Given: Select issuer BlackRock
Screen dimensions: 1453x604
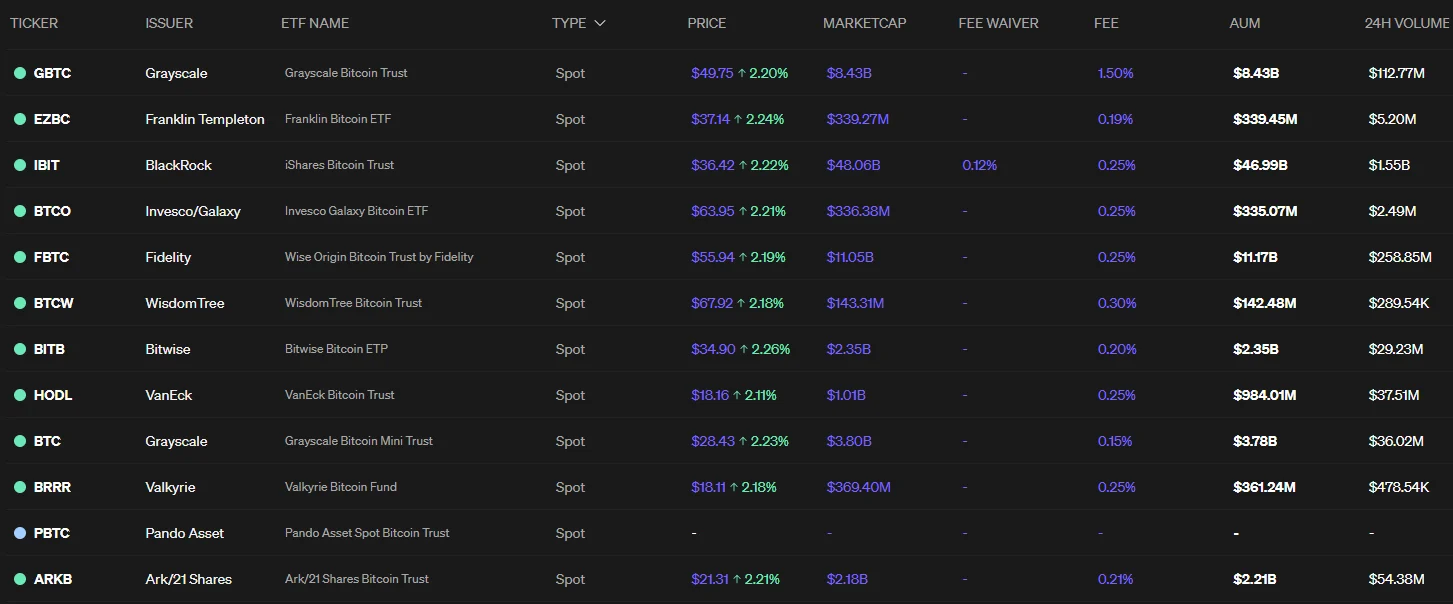Looking at the screenshot, I should [x=178, y=165].
